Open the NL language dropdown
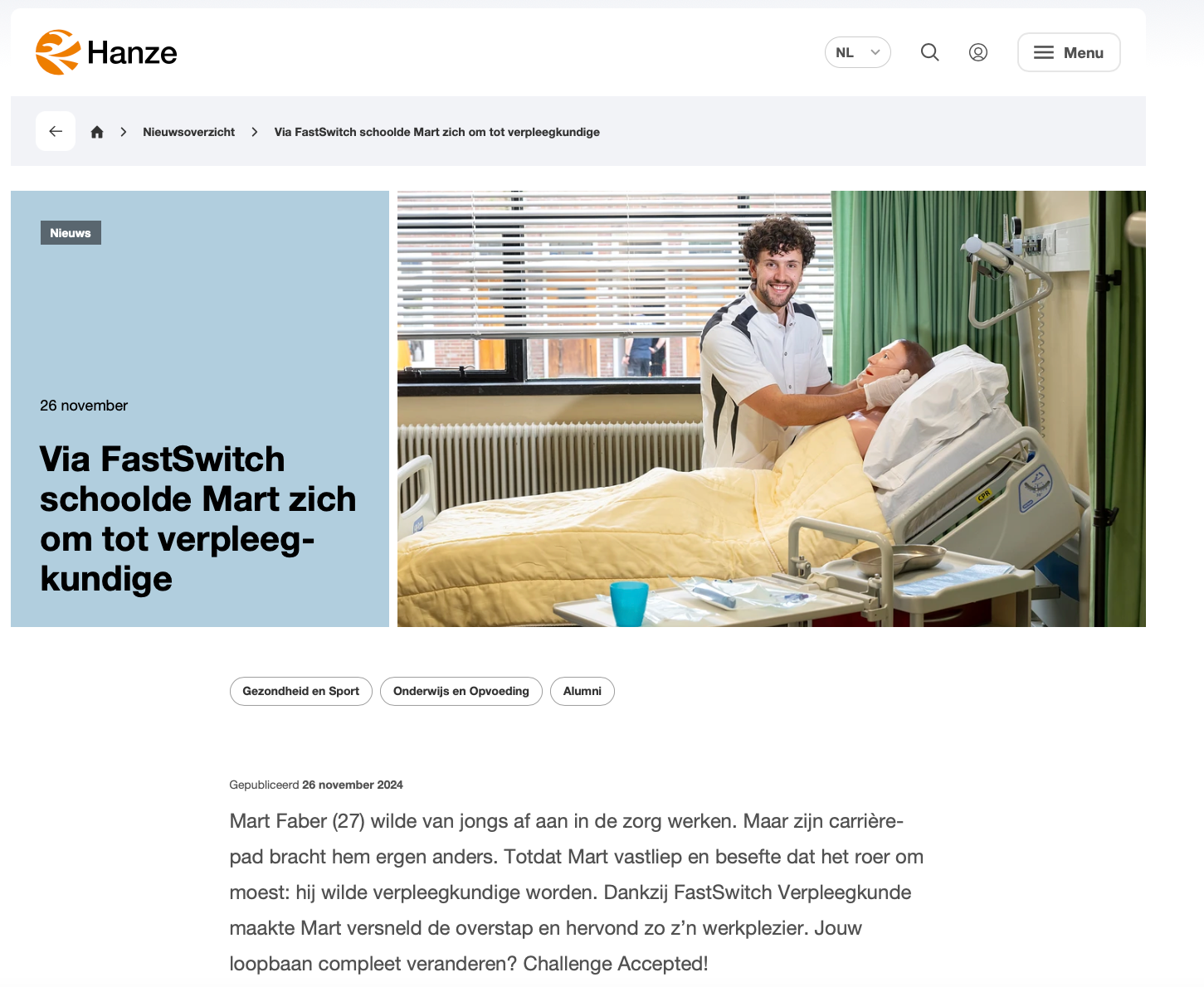1204x987 pixels. tap(858, 52)
